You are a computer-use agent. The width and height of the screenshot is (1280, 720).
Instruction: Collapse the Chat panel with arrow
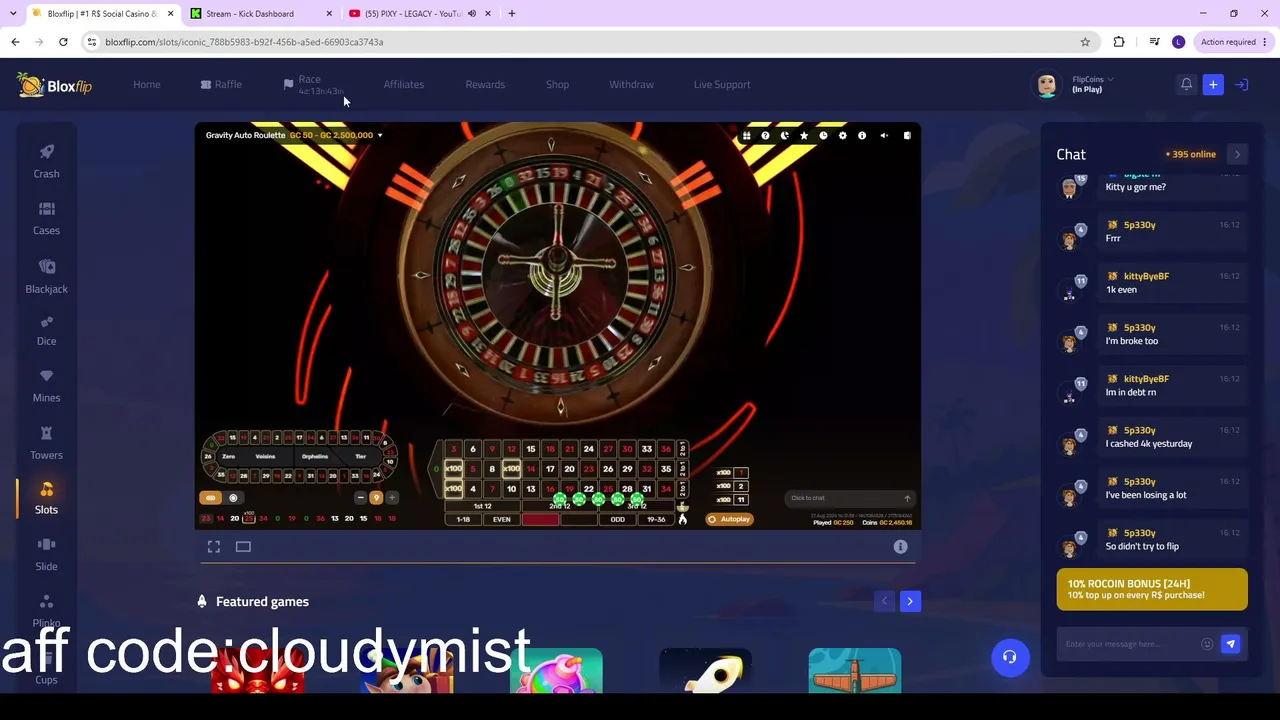coord(1237,154)
